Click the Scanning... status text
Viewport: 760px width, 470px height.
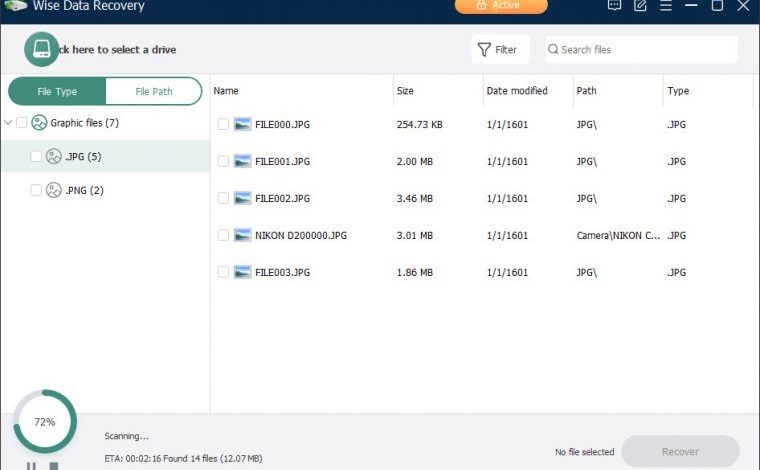click(127, 436)
